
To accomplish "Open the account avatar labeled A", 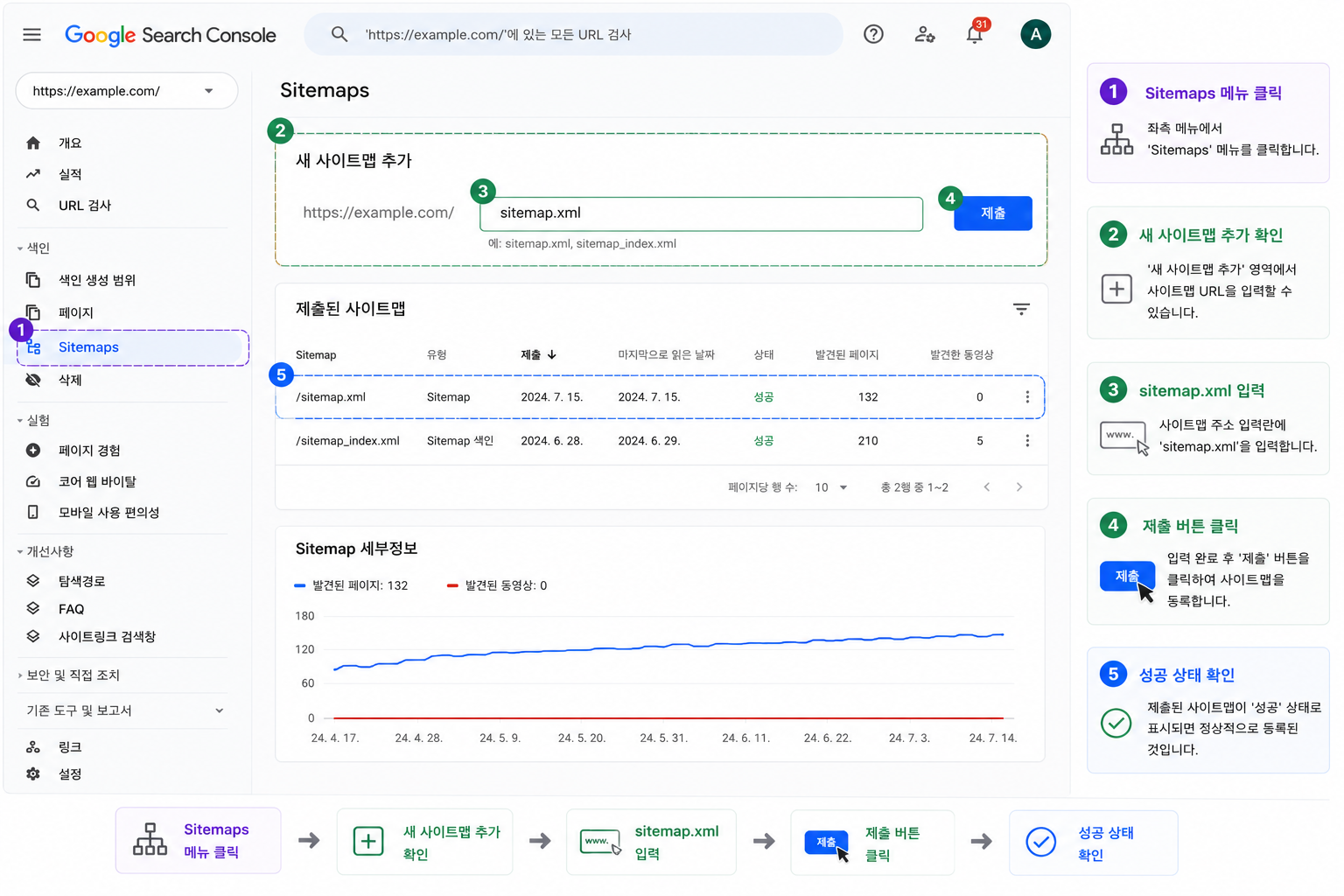I will [x=1035, y=34].
